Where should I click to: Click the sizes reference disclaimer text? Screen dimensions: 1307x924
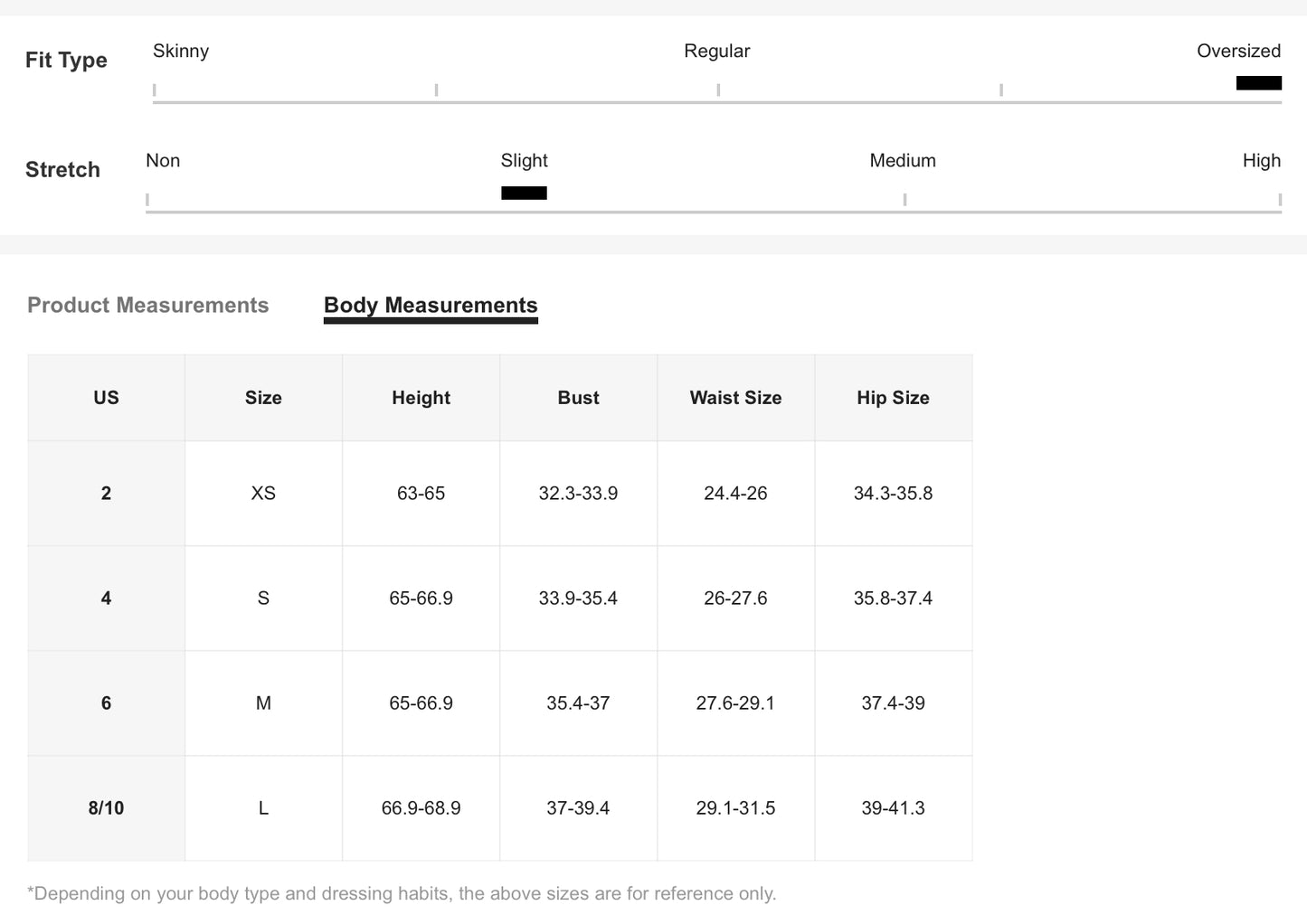[x=402, y=894]
